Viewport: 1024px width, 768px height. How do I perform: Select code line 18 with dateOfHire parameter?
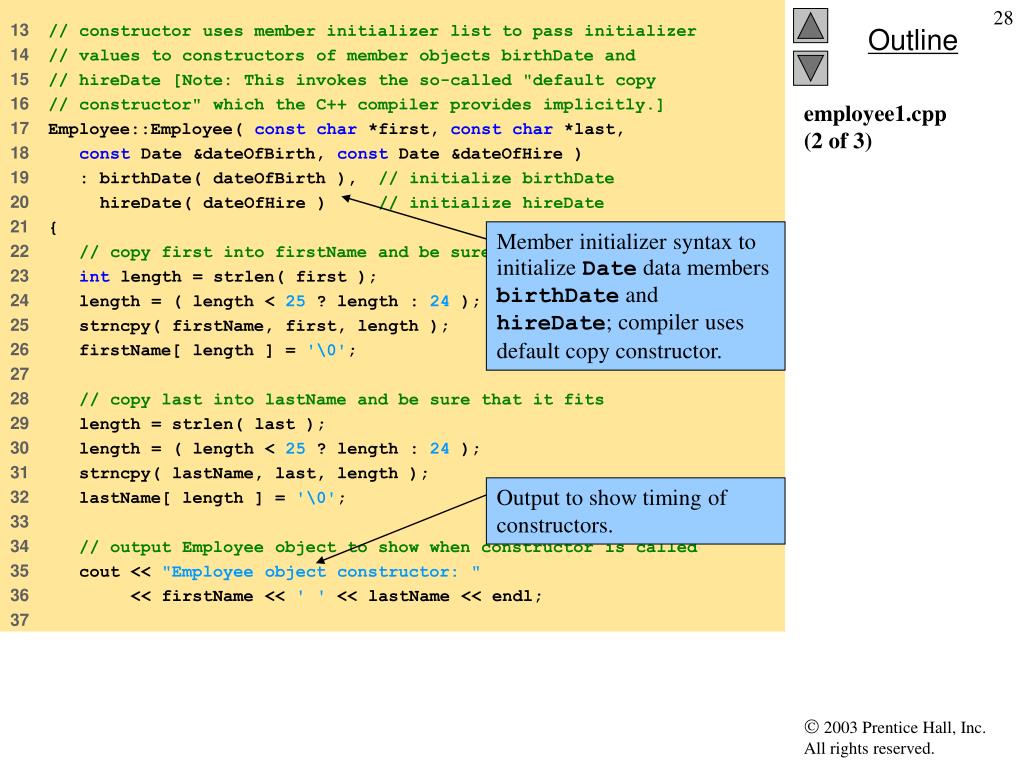330,154
